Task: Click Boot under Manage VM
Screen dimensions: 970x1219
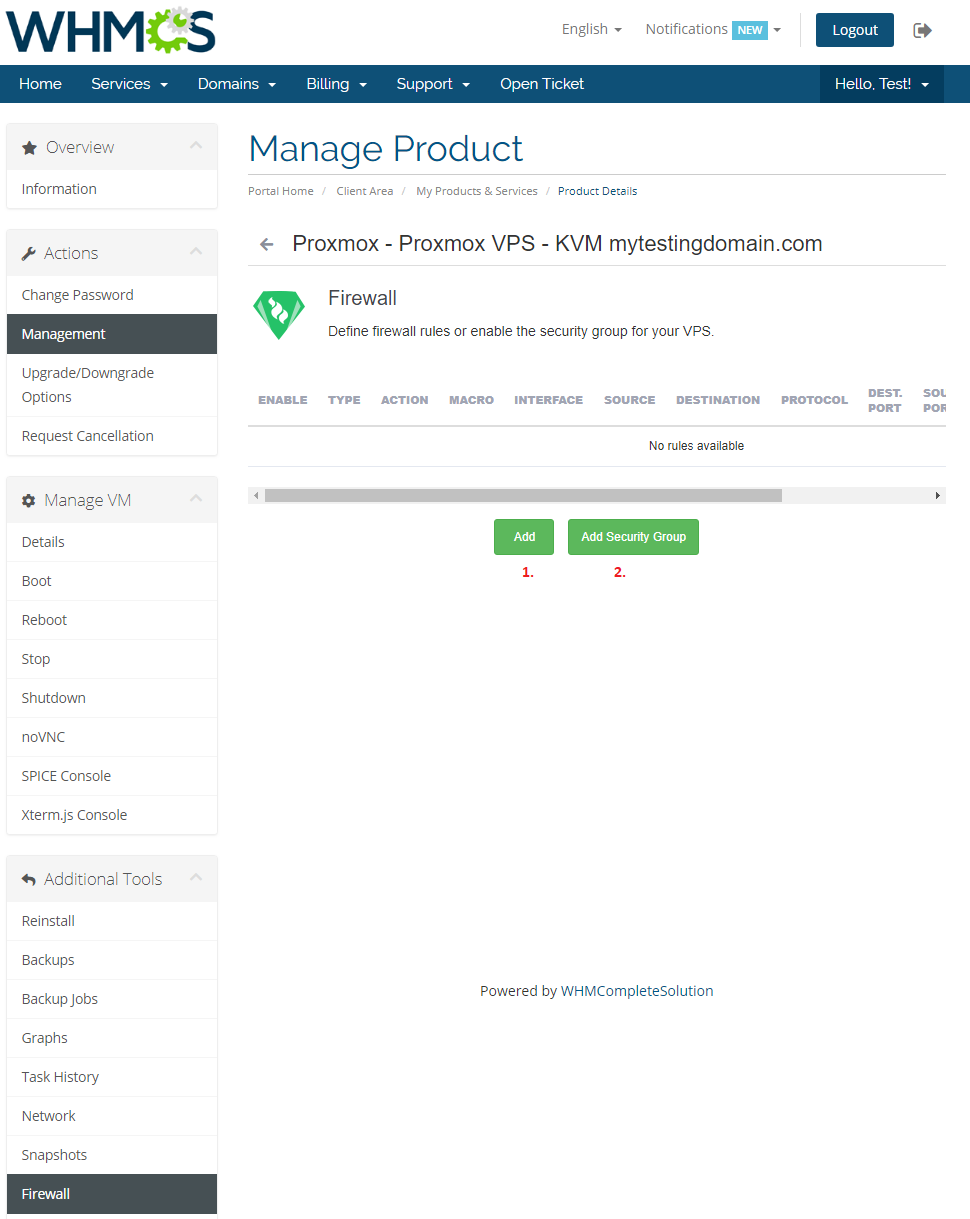Action: click(112, 581)
